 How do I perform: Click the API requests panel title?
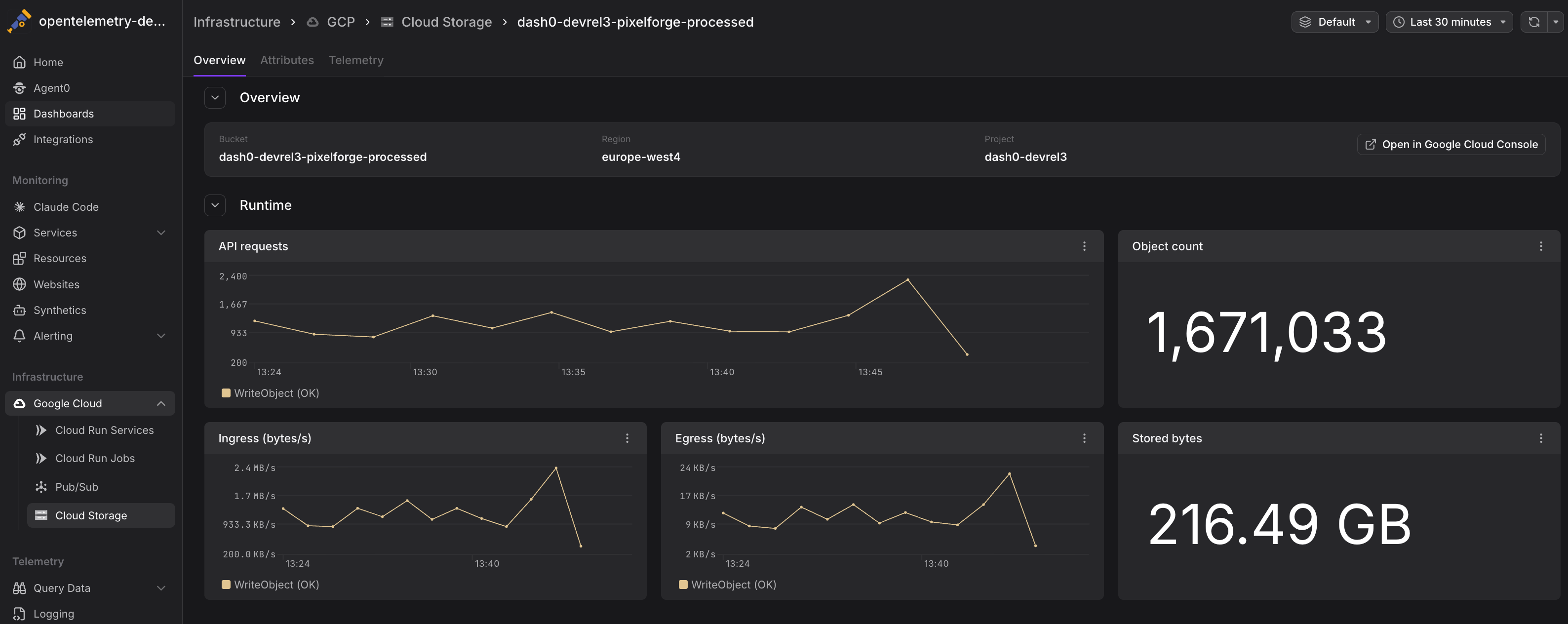253,246
